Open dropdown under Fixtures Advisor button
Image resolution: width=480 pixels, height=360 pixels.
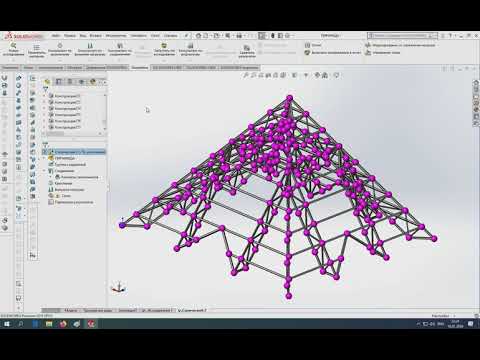click(60, 60)
